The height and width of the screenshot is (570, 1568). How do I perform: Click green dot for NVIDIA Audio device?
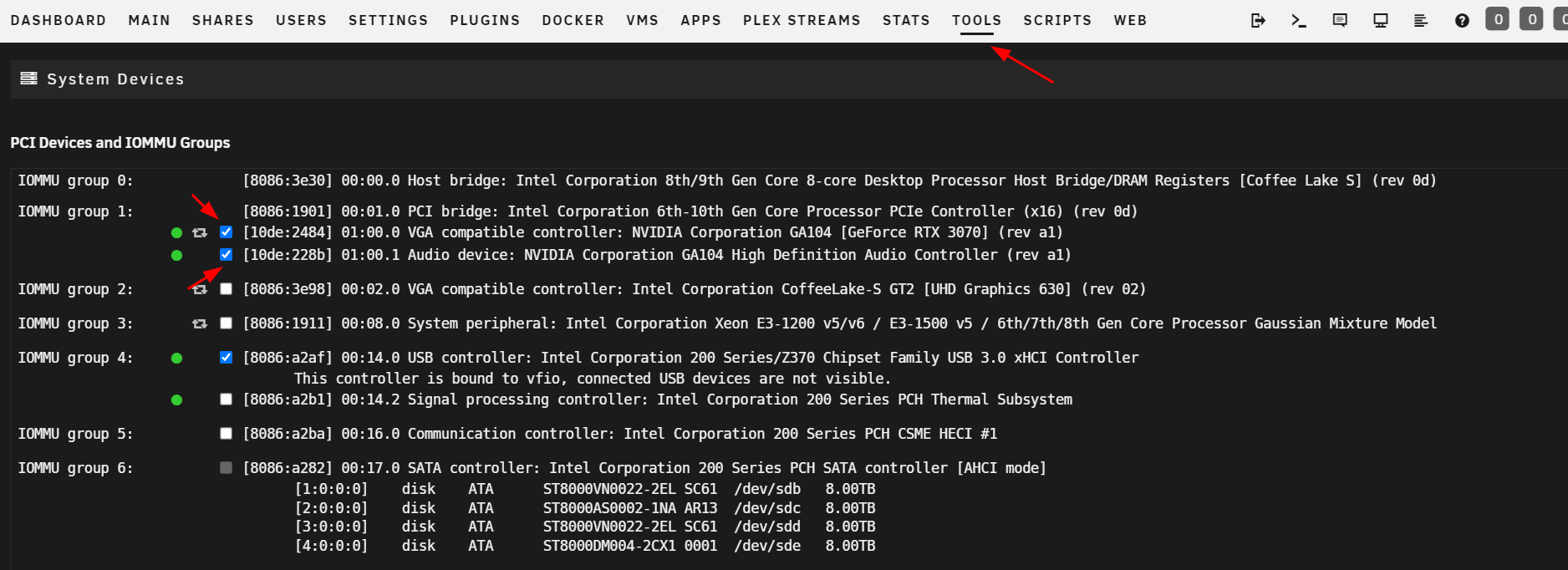click(176, 255)
